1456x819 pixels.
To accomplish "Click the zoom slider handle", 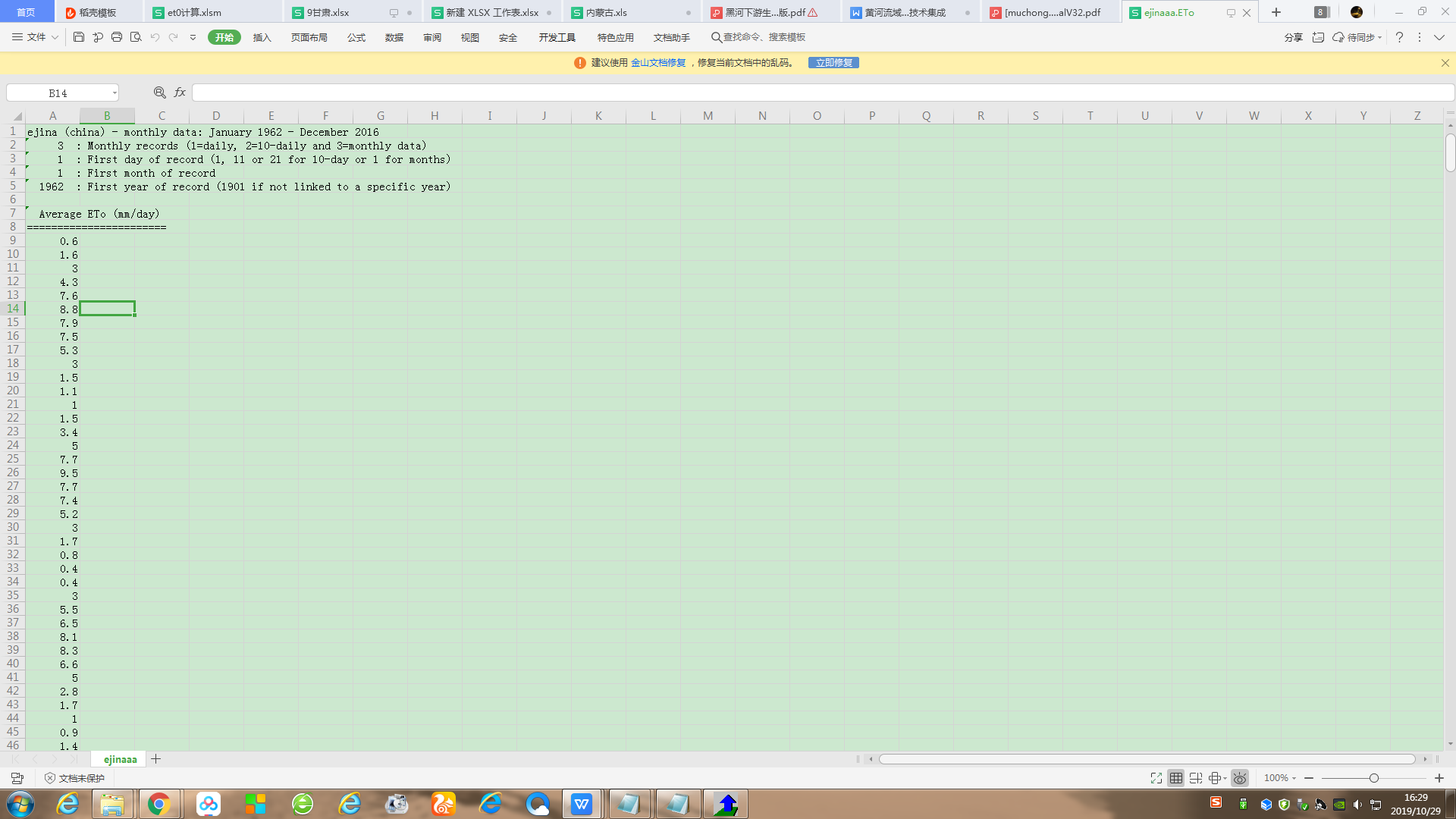I will [x=1373, y=778].
